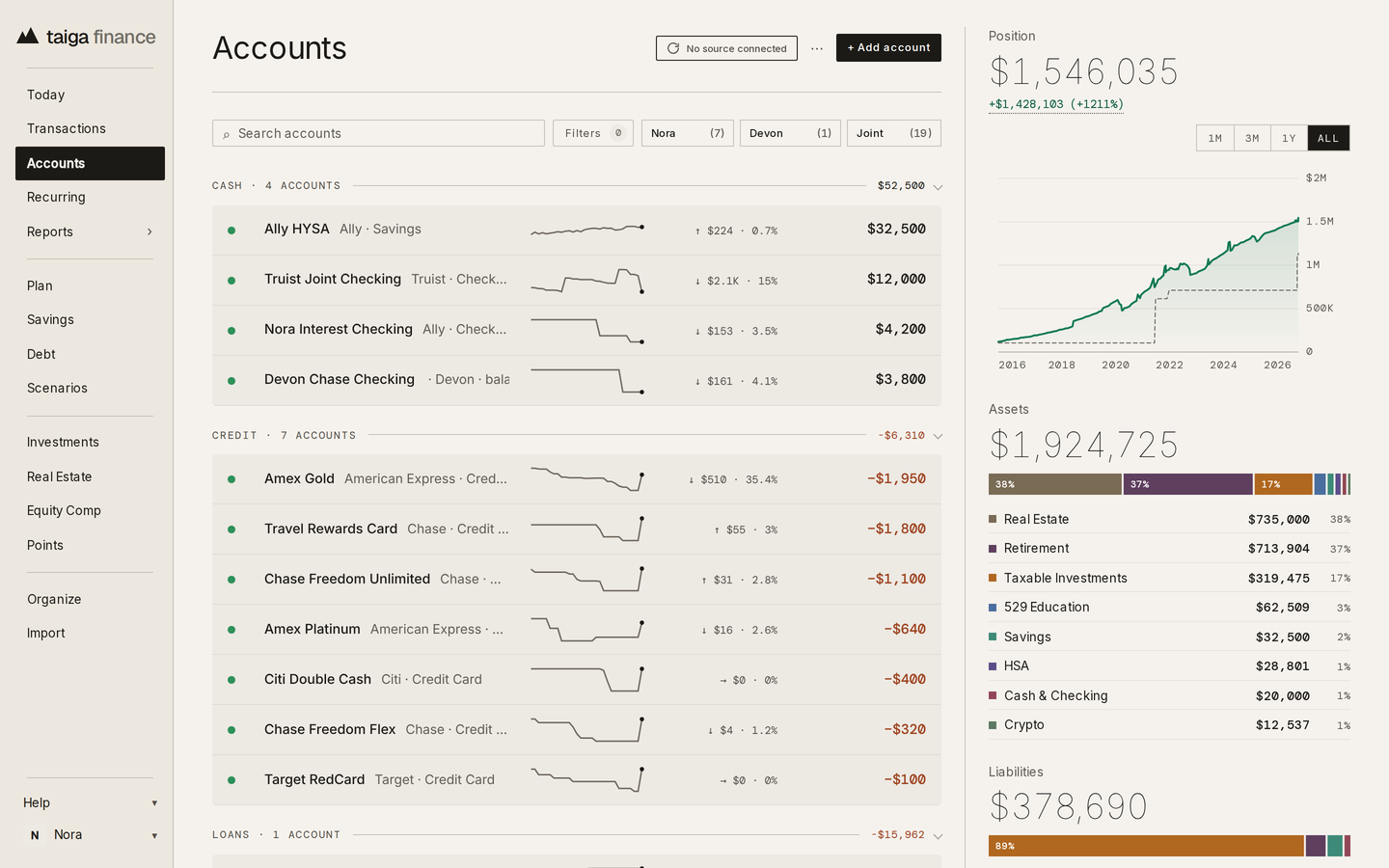
Task: Click the refresh icon in No source connected
Action: (673, 48)
